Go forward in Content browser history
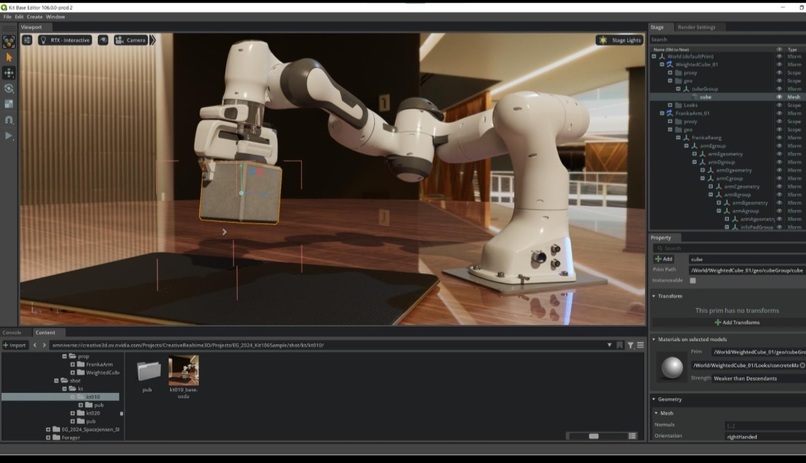806x463 pixels. coord(44,345)
